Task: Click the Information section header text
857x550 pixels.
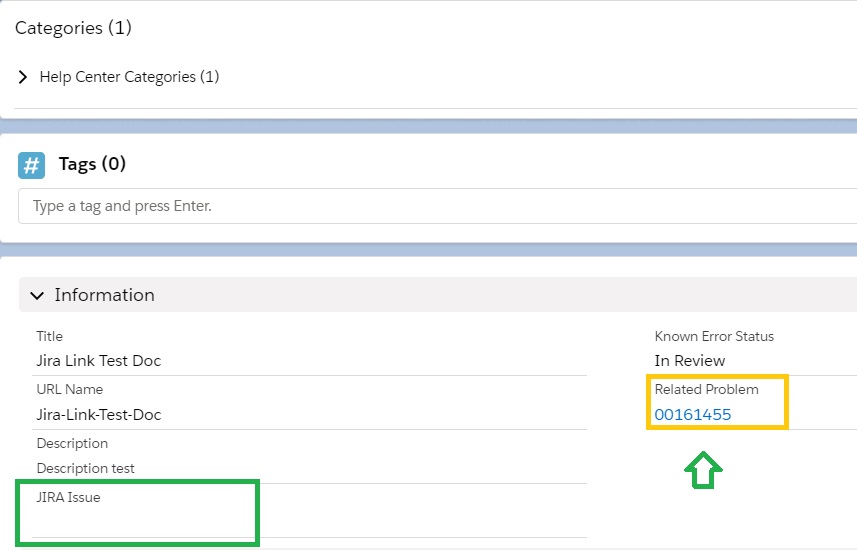Action: 104,295
